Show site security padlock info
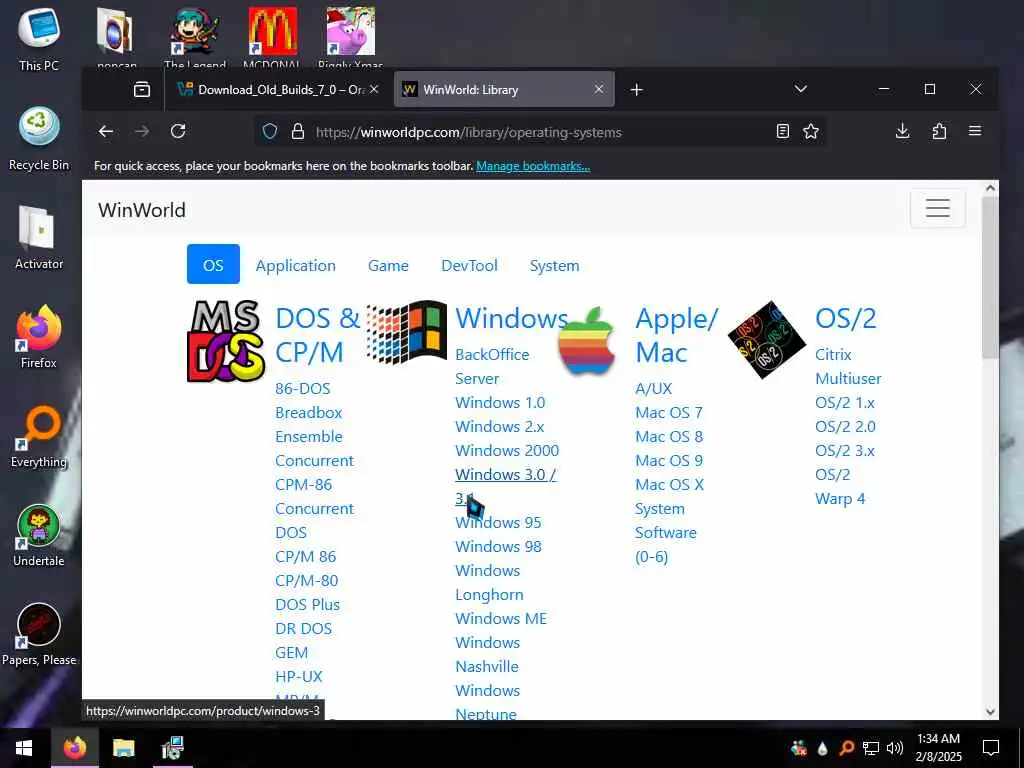 [x=298, y=131]
